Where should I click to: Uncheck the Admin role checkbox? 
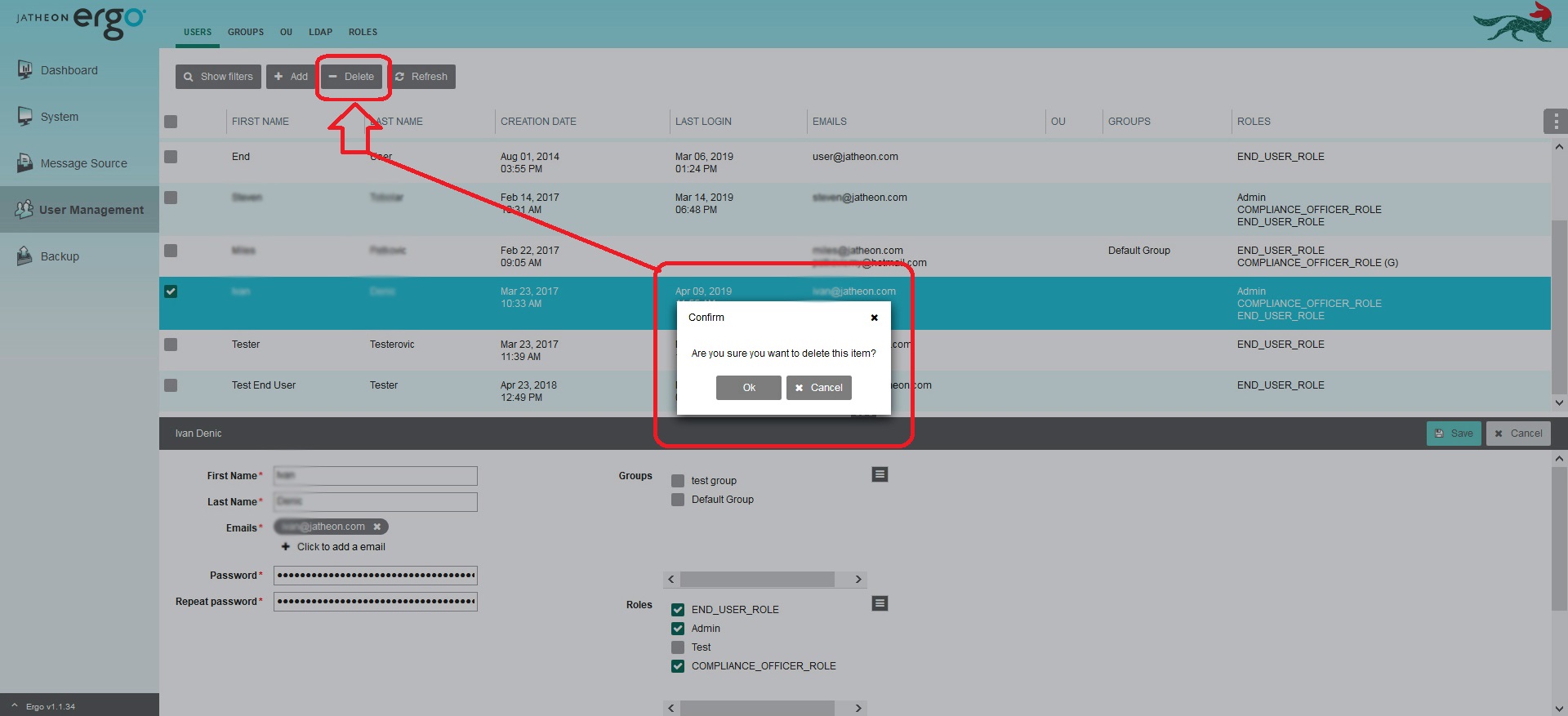coord(678,629)
